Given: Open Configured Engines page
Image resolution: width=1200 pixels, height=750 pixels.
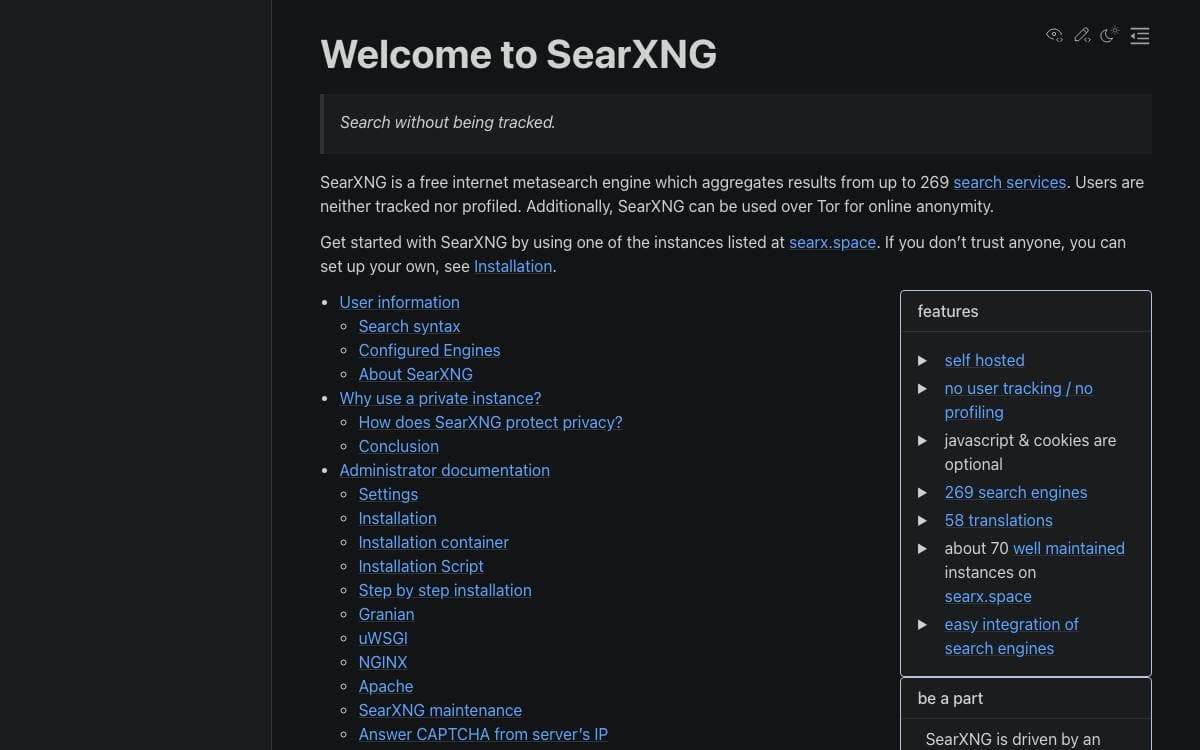Looking at the screenshot, I should 429,350.
